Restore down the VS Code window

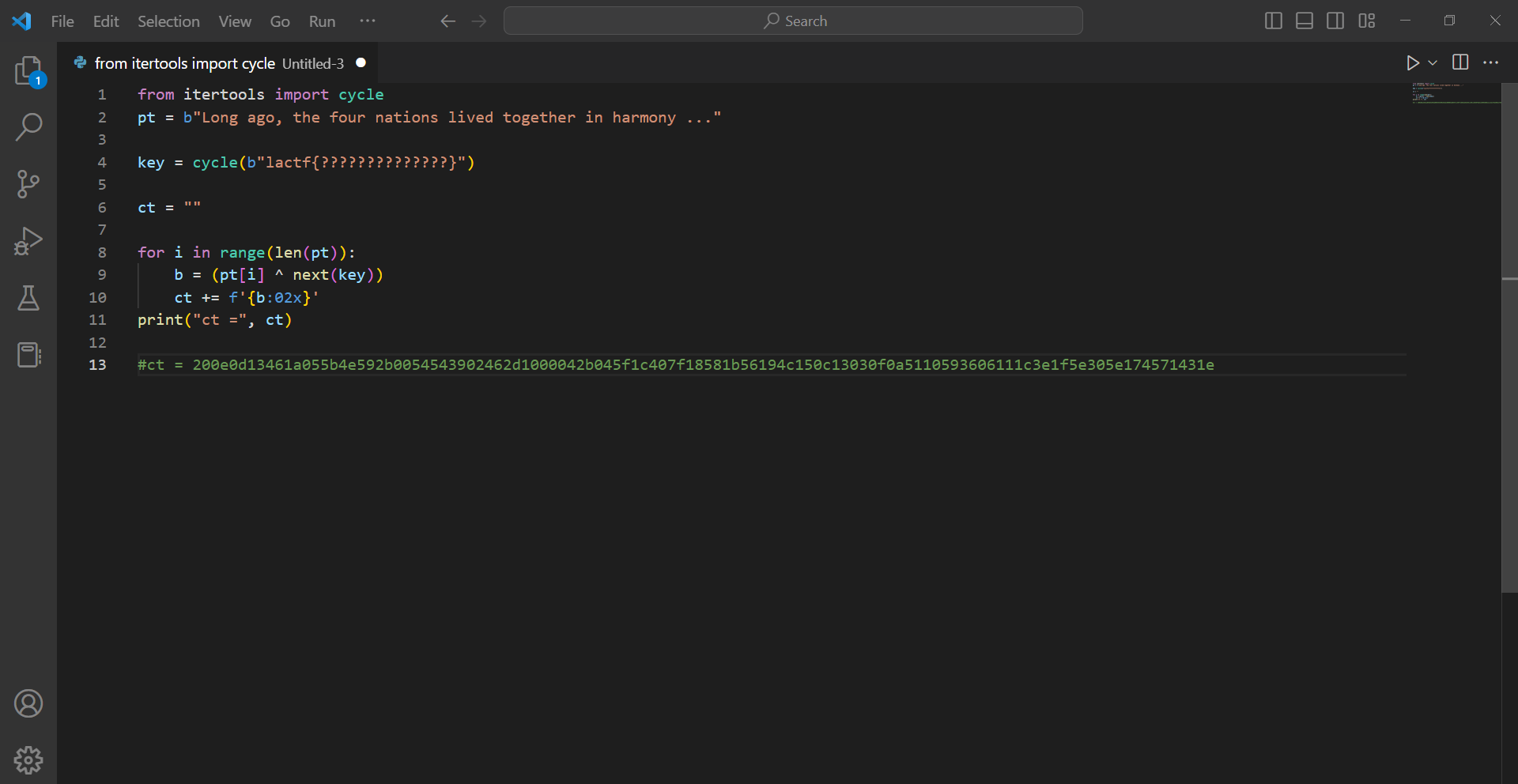(x=1449, y=21)
